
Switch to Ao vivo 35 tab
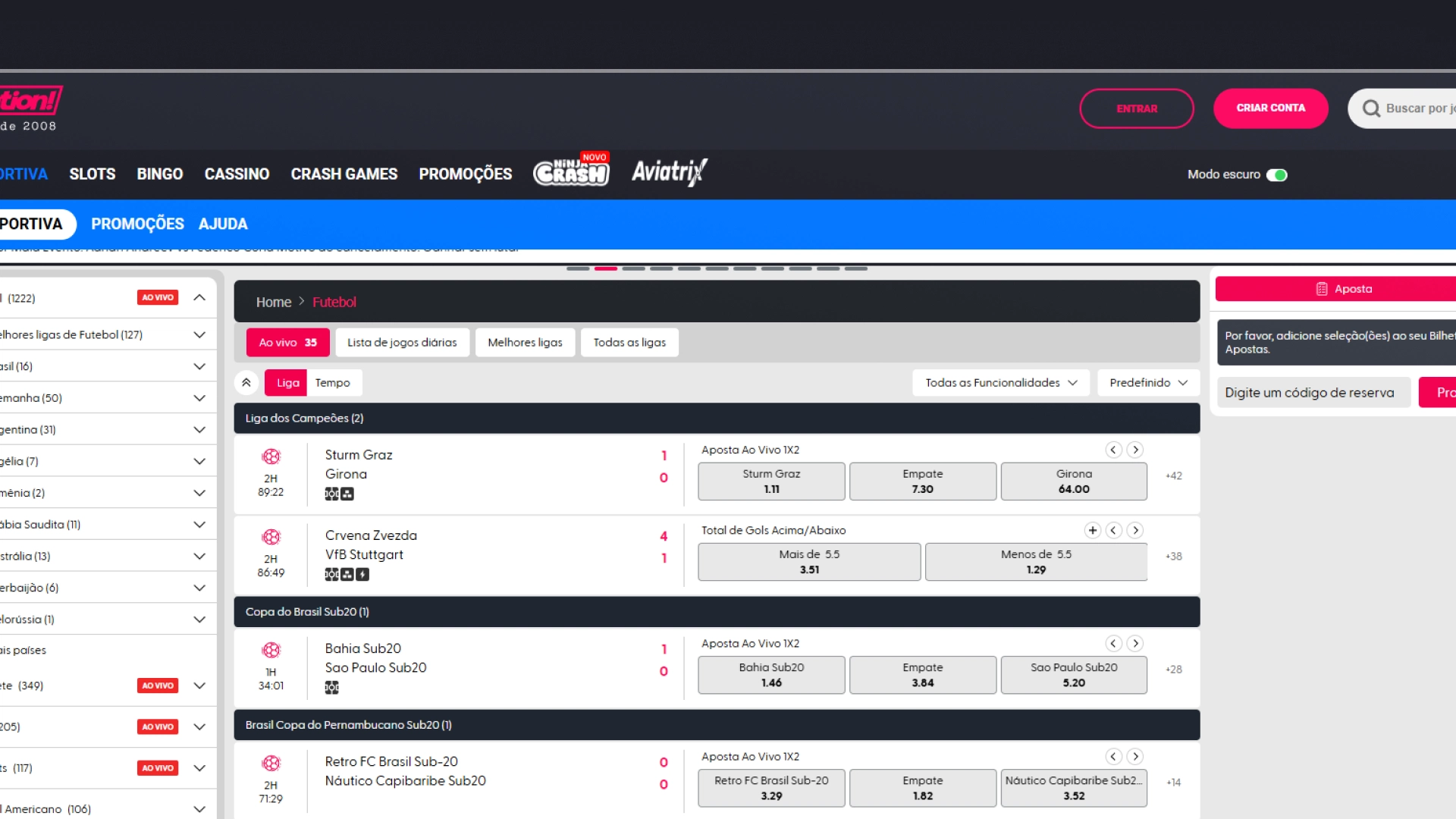coord(288,343)
